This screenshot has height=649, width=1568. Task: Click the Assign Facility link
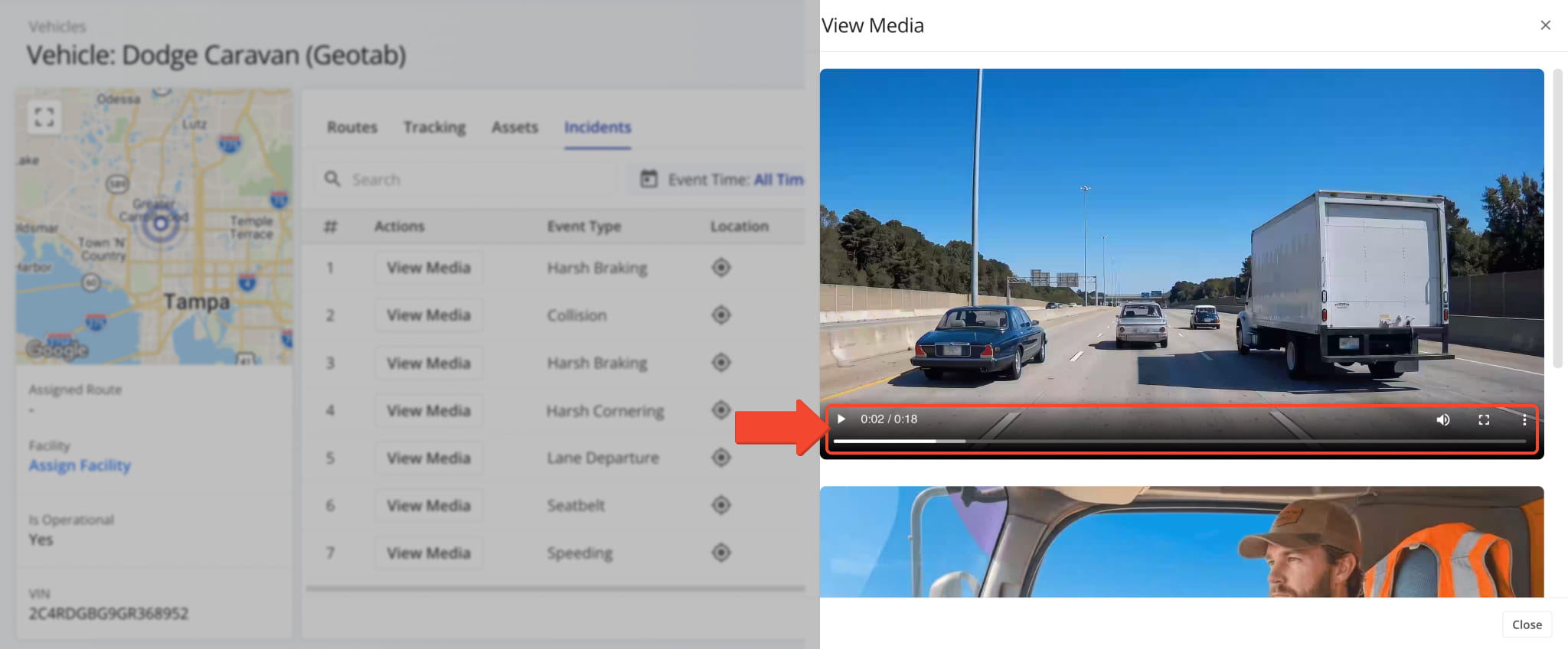80,465
